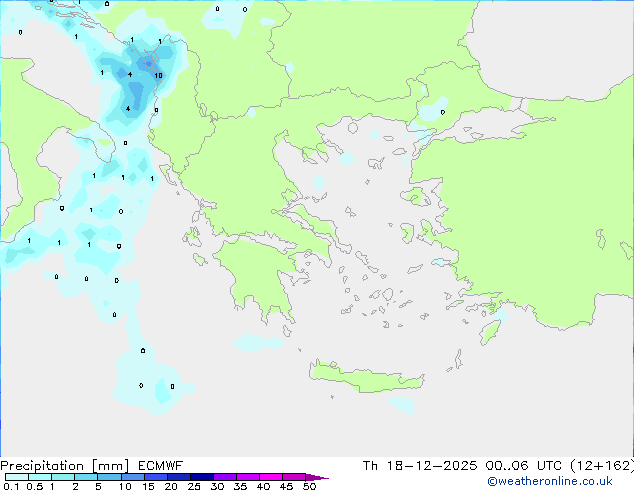This screenshot has width=634, height=490.
Task: Select the 1–2 mm legend color swatch
Action: coord(63,477)
